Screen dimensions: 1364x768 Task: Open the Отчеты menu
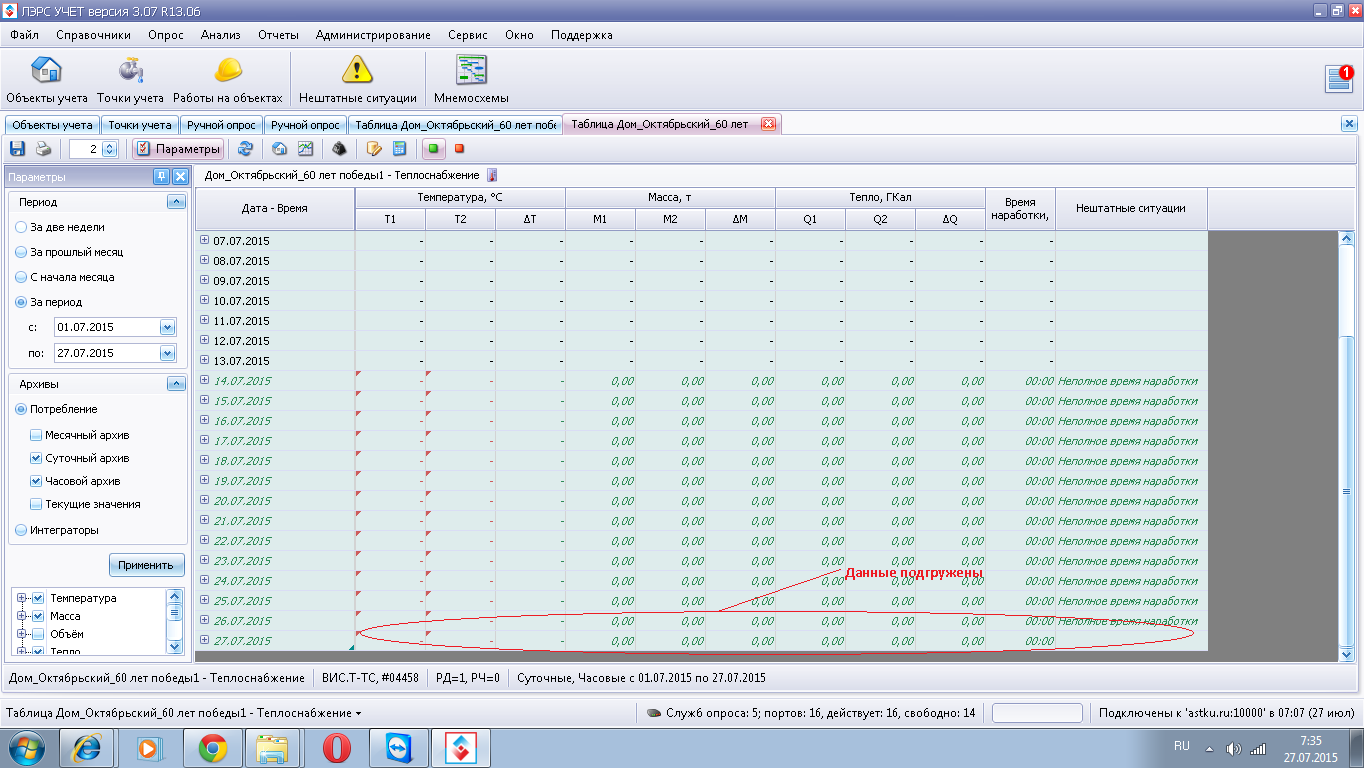coord(278,35)
